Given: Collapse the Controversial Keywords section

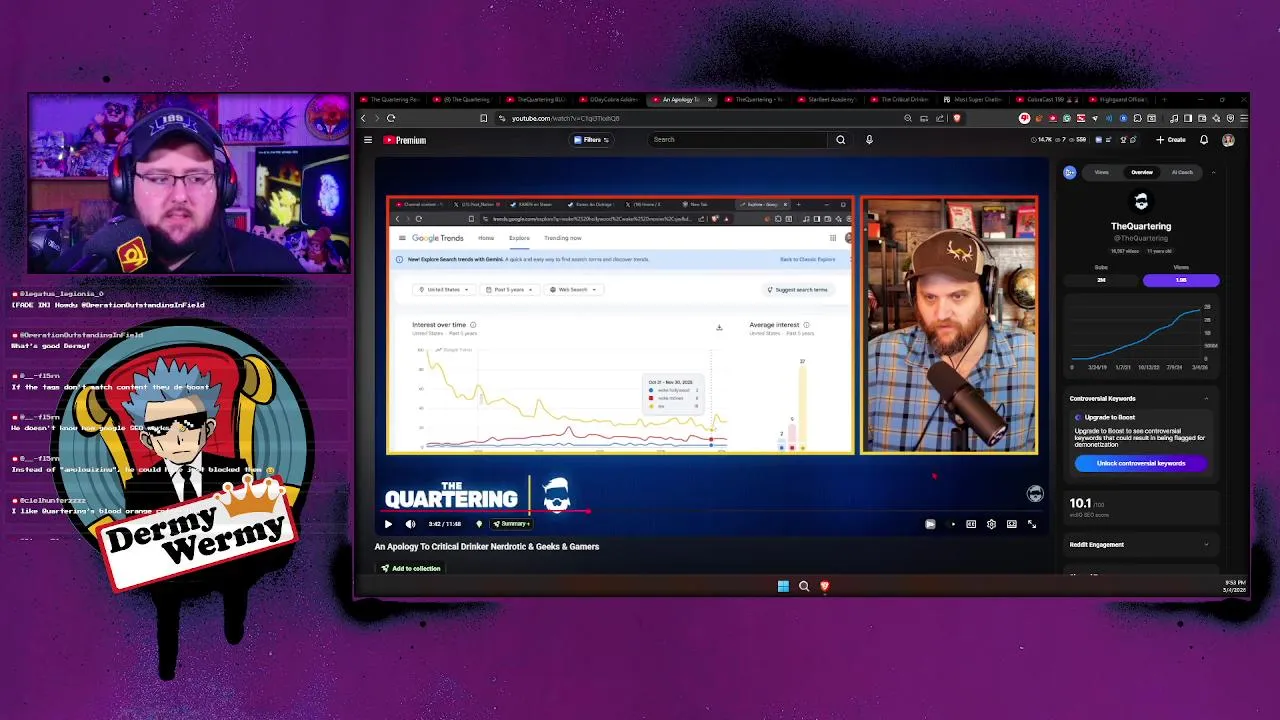Looking at the screenshot, I should tap(1206, 398).
